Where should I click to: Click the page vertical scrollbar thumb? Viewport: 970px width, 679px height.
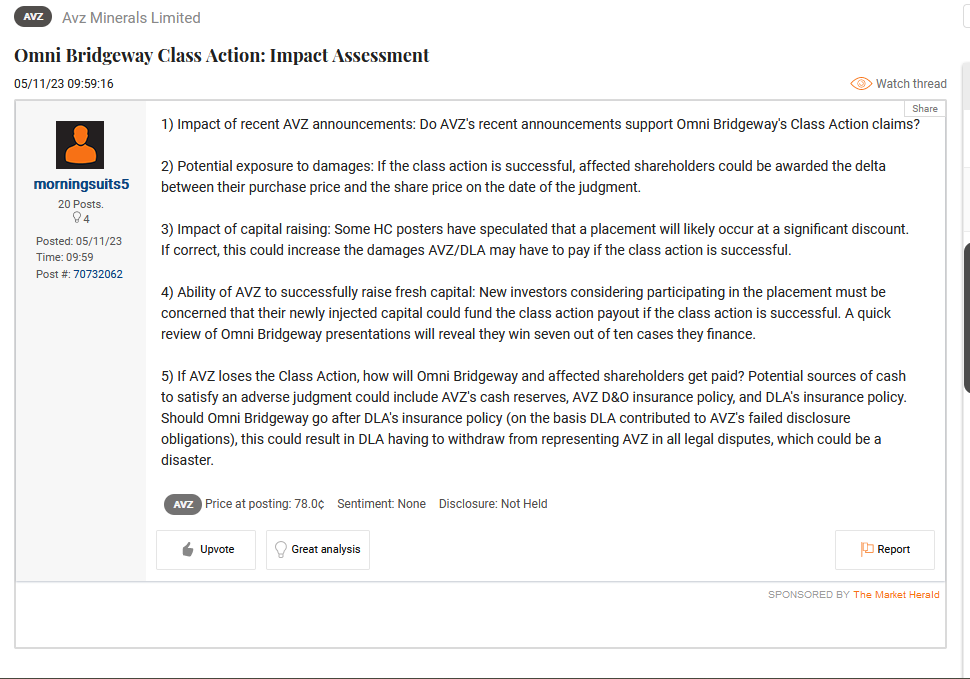pyautogui.click(x=966, y=317)
